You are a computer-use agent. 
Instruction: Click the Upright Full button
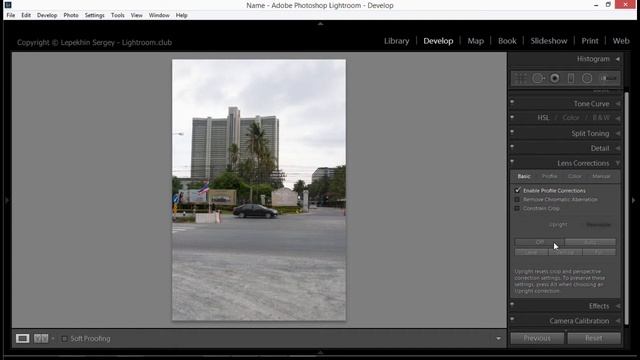(x=599, y=252)
